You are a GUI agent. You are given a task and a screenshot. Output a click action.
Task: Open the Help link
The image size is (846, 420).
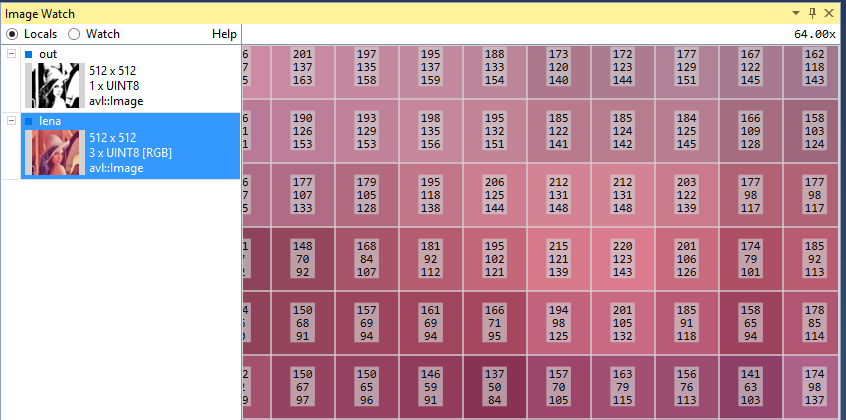coord(224,34)
